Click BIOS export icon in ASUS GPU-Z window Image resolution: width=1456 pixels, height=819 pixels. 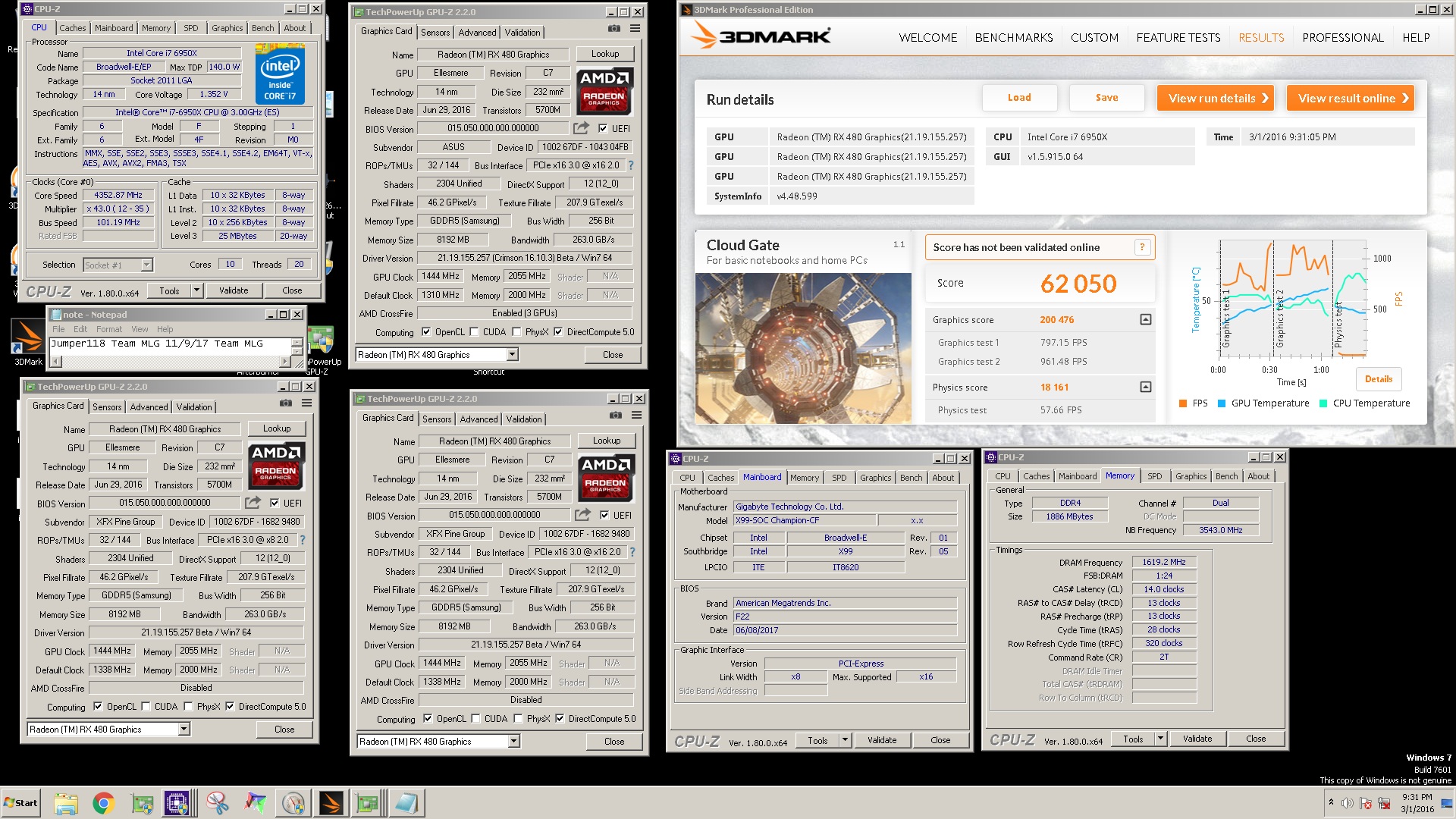pyautogui.click(x=581, y=128)
